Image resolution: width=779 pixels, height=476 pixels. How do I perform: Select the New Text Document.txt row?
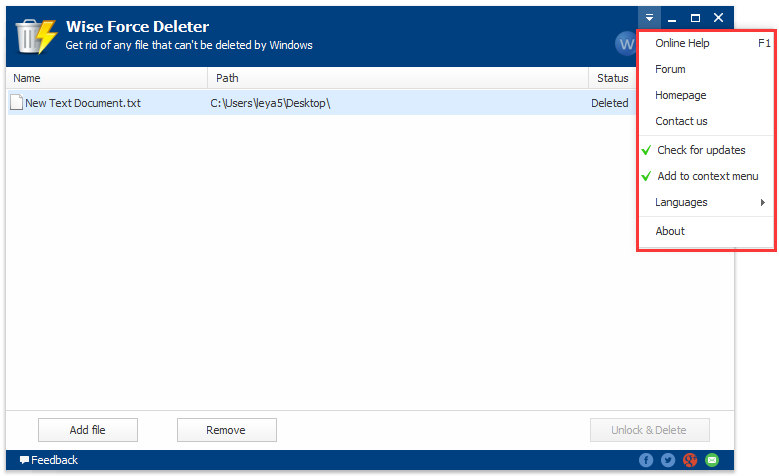pyautogui.click(x=321, y=103)
